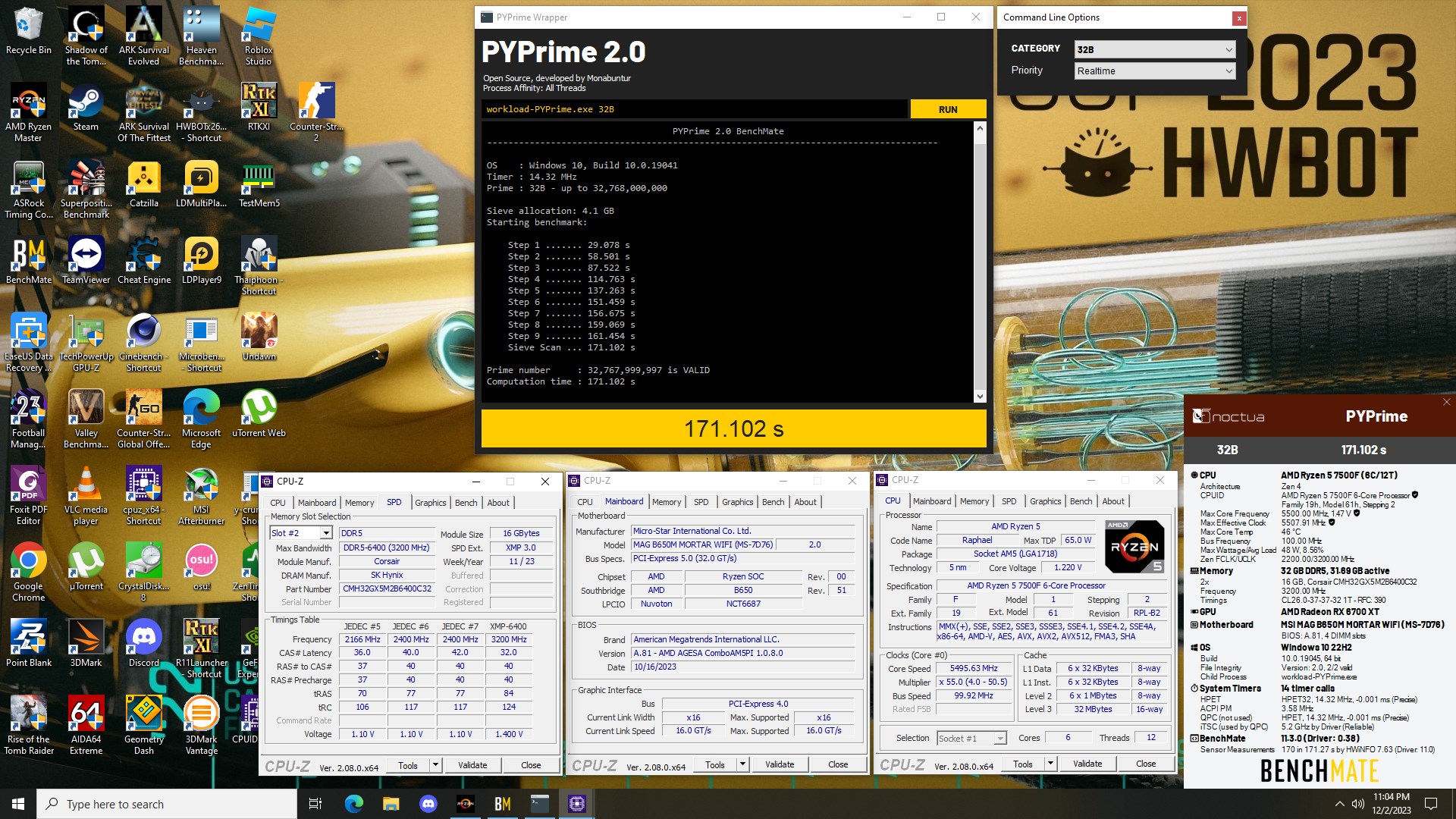Image resolution: width=1456 pixels, height=819 pixels.
Task: Switch to CPU tab in SPD CPU-Z window
Action: click(278, 503)
